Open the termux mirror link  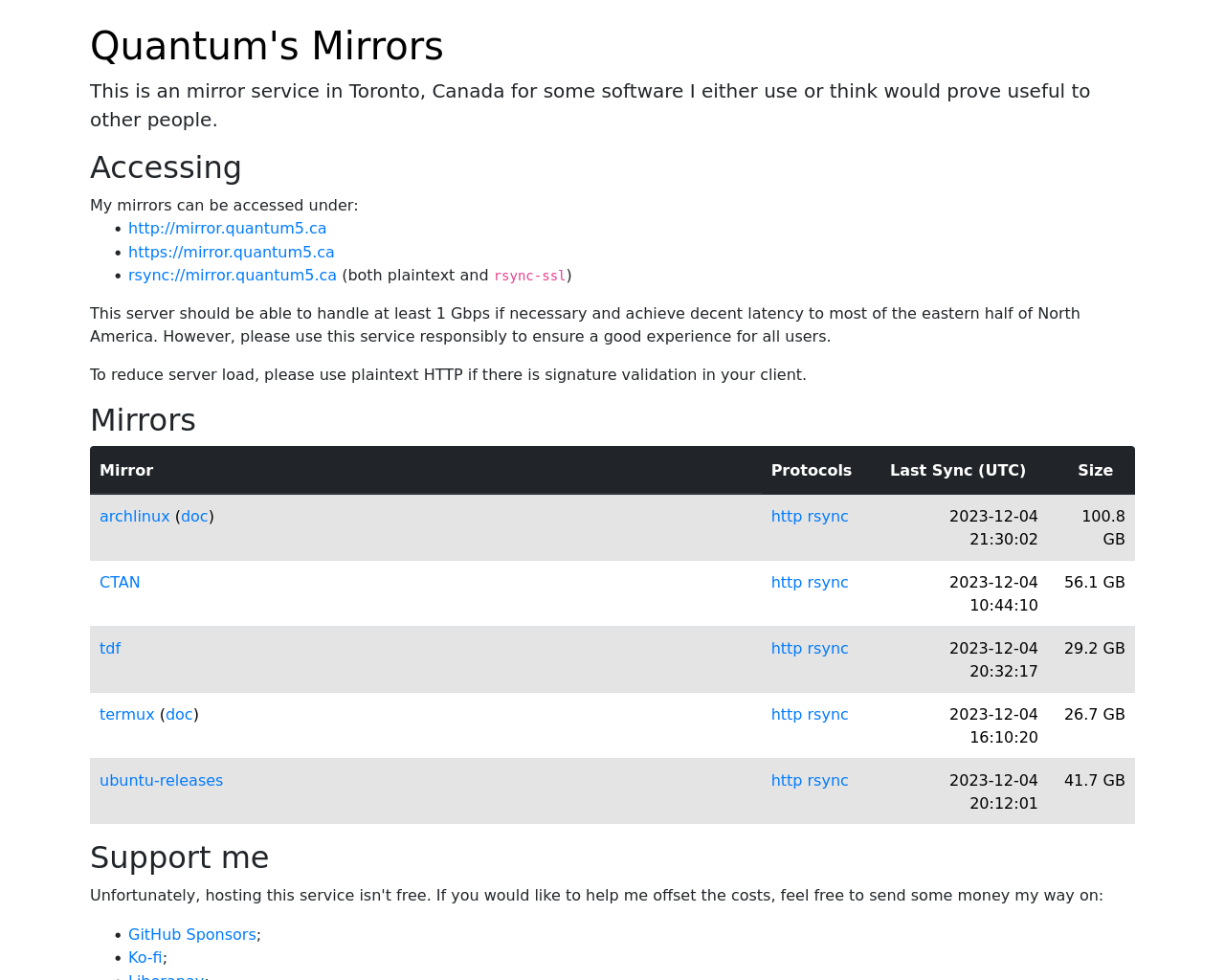(x=126, y=715)
